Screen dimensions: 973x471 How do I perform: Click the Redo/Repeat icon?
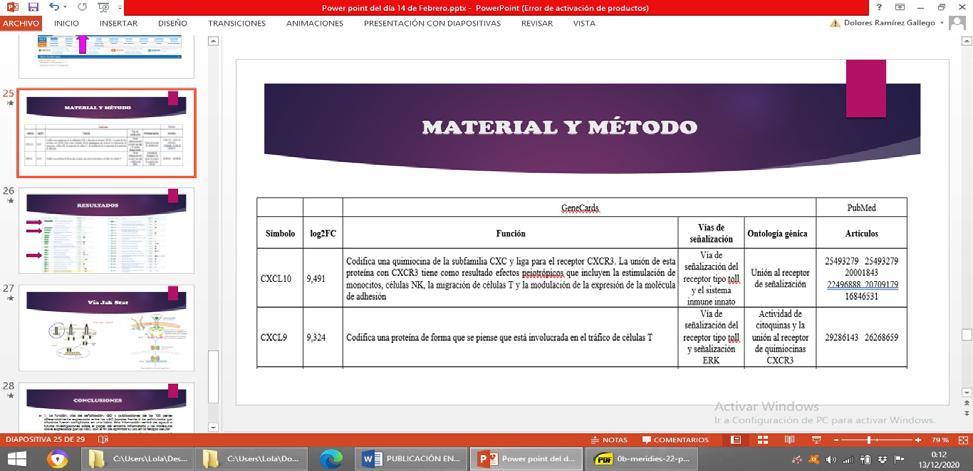pyautogui.click(x=83, y=7)
